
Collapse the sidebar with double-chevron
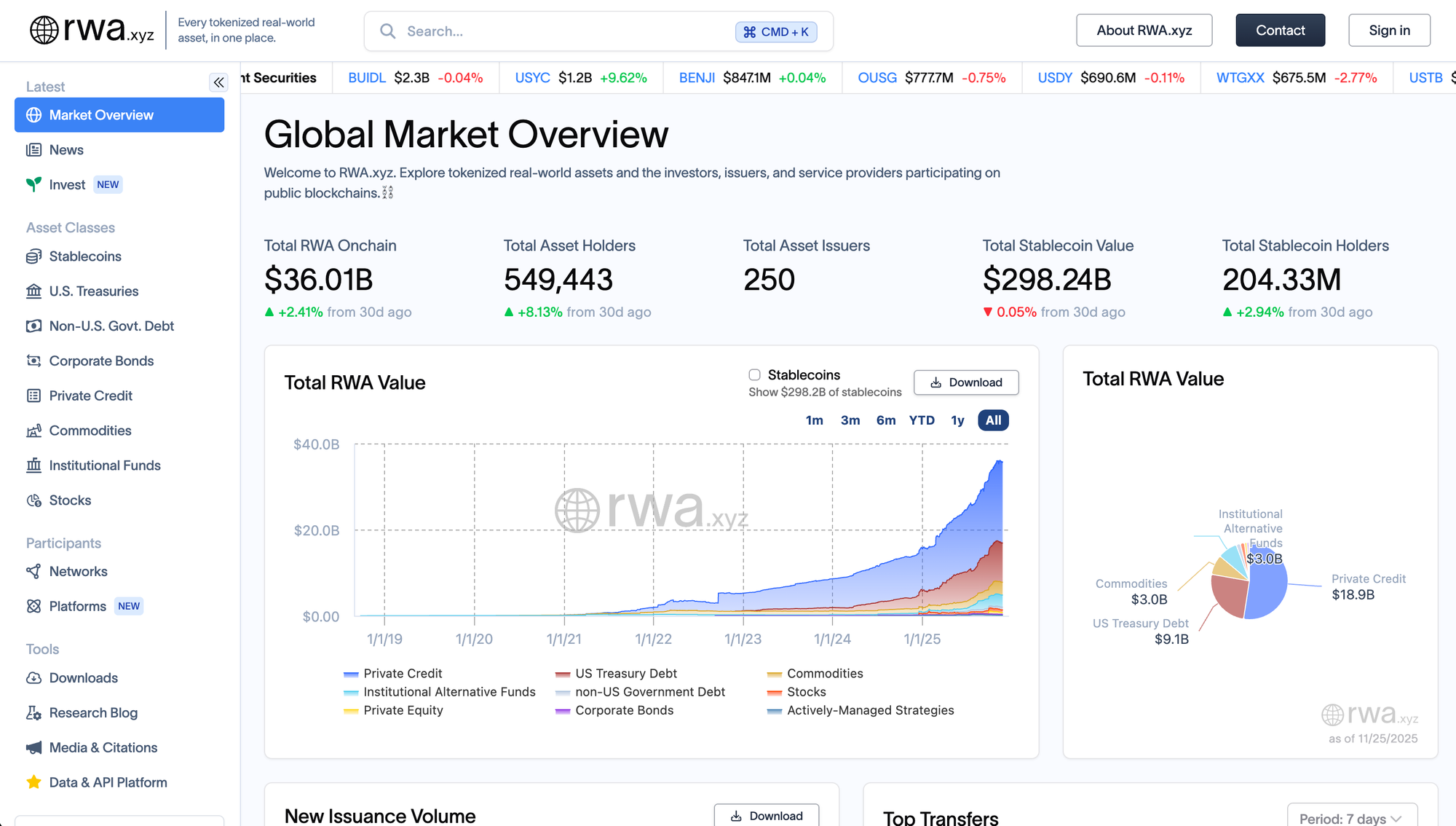pyautogui.click(x=218, y=82)
